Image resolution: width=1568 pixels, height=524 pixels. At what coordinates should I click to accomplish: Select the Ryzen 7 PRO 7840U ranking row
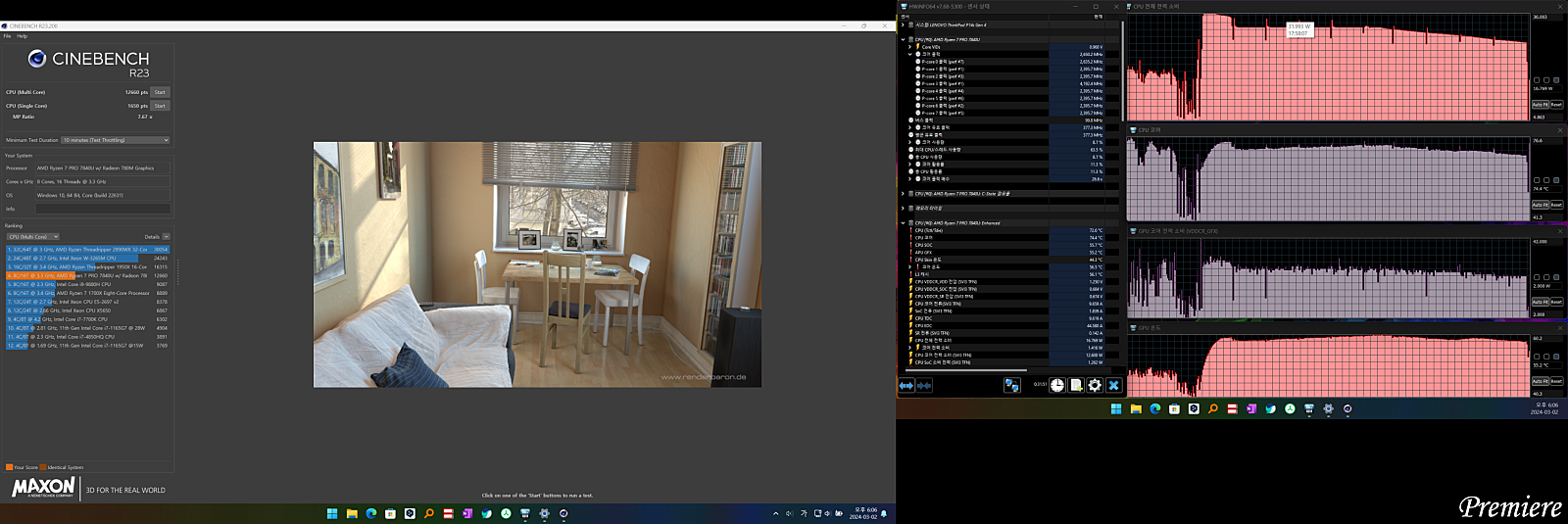click(87, 276)
